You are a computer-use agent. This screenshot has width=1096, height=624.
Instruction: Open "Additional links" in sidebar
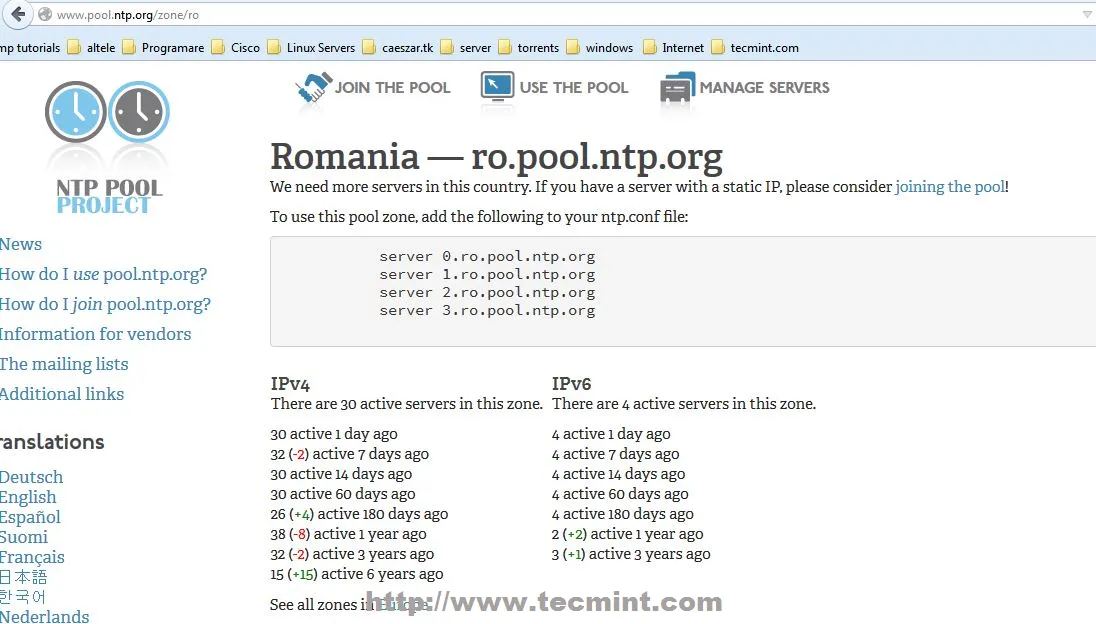tap(62, 394)
